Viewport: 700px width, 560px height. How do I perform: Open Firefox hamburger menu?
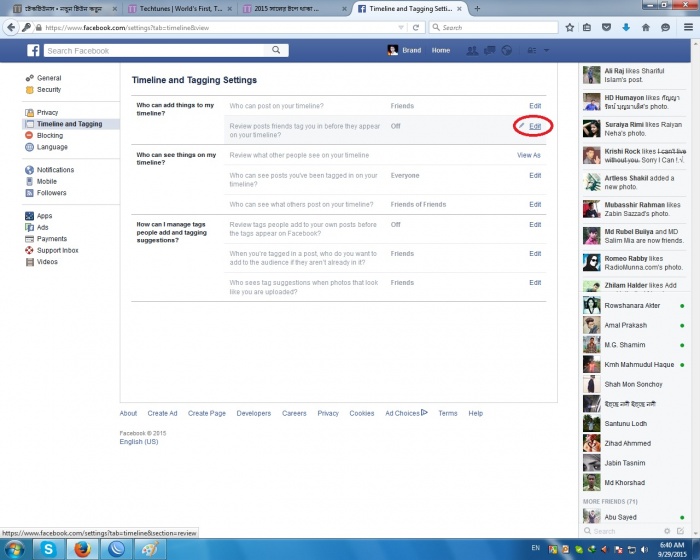tap(688, 27)
